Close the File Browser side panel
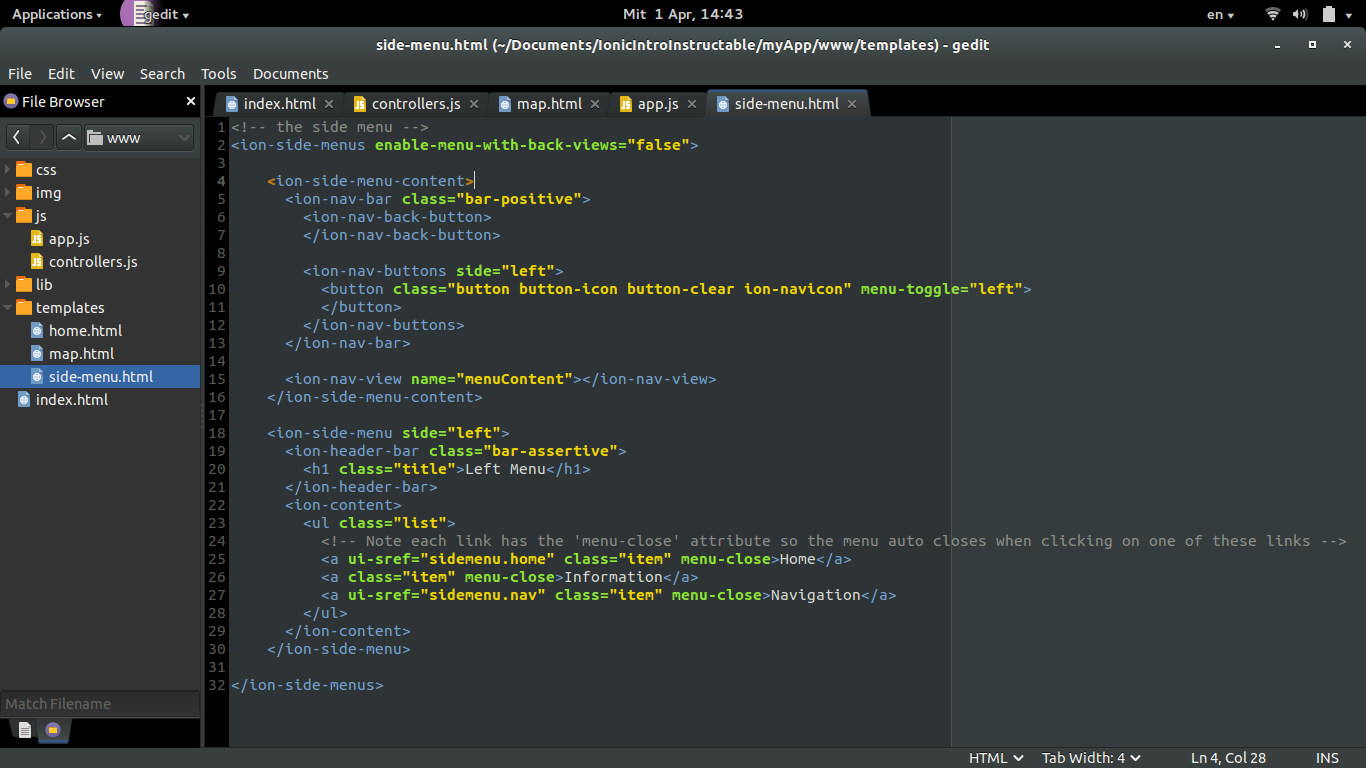This screenshot has height=768, width=1366. [191, 101]
